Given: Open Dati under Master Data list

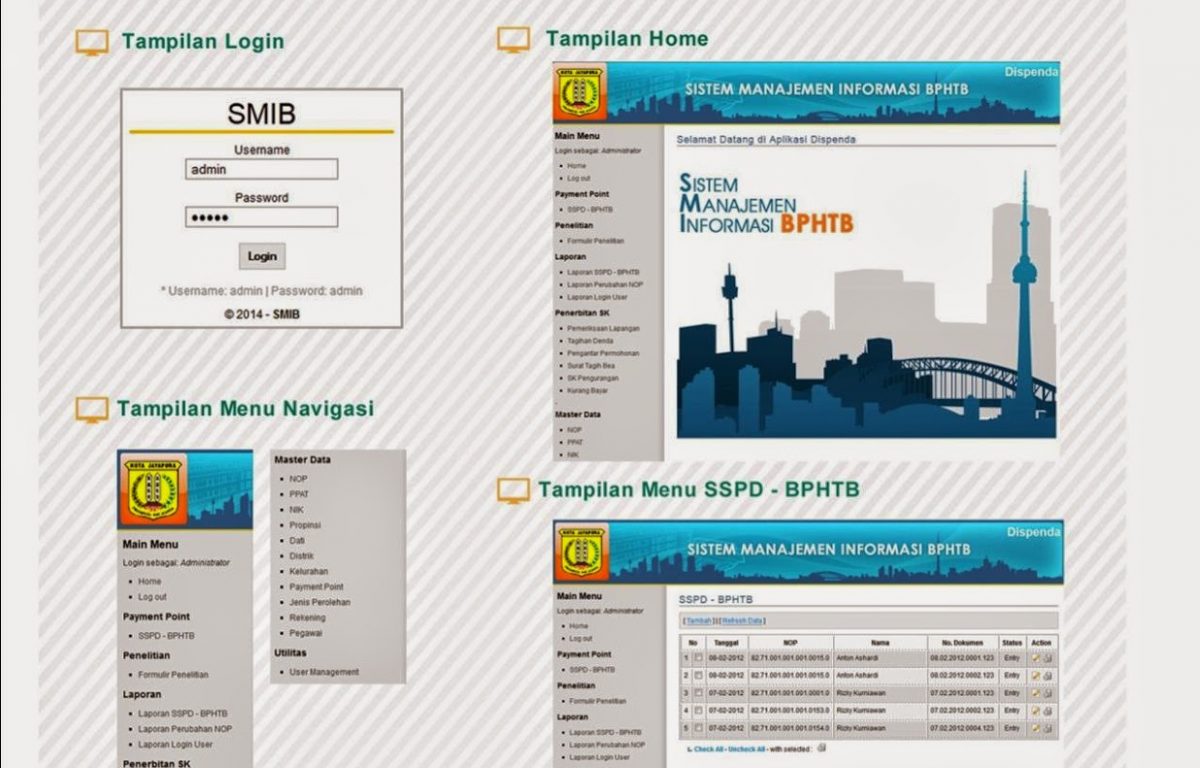Looking at the screenshot, I should [x=296, y=540].
